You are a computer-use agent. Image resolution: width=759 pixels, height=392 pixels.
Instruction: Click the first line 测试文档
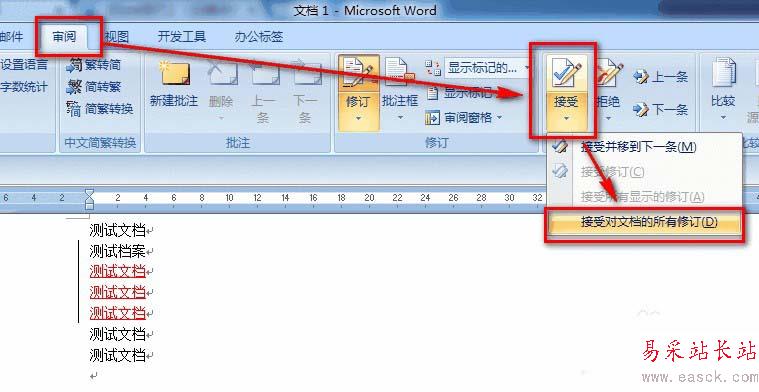[118, 230]
